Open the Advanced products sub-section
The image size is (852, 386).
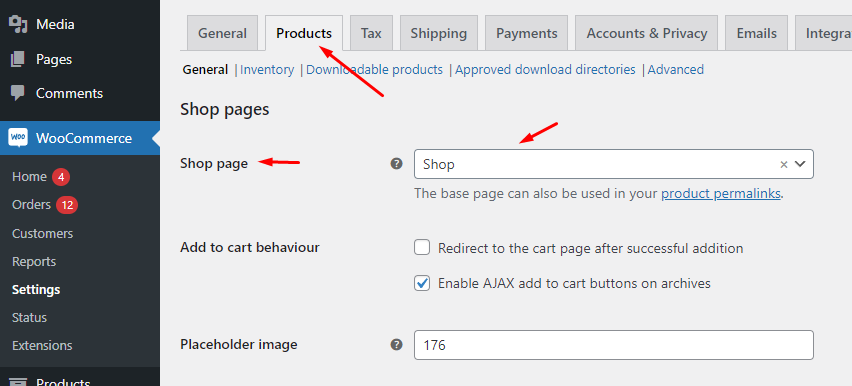tap(675, 70)
